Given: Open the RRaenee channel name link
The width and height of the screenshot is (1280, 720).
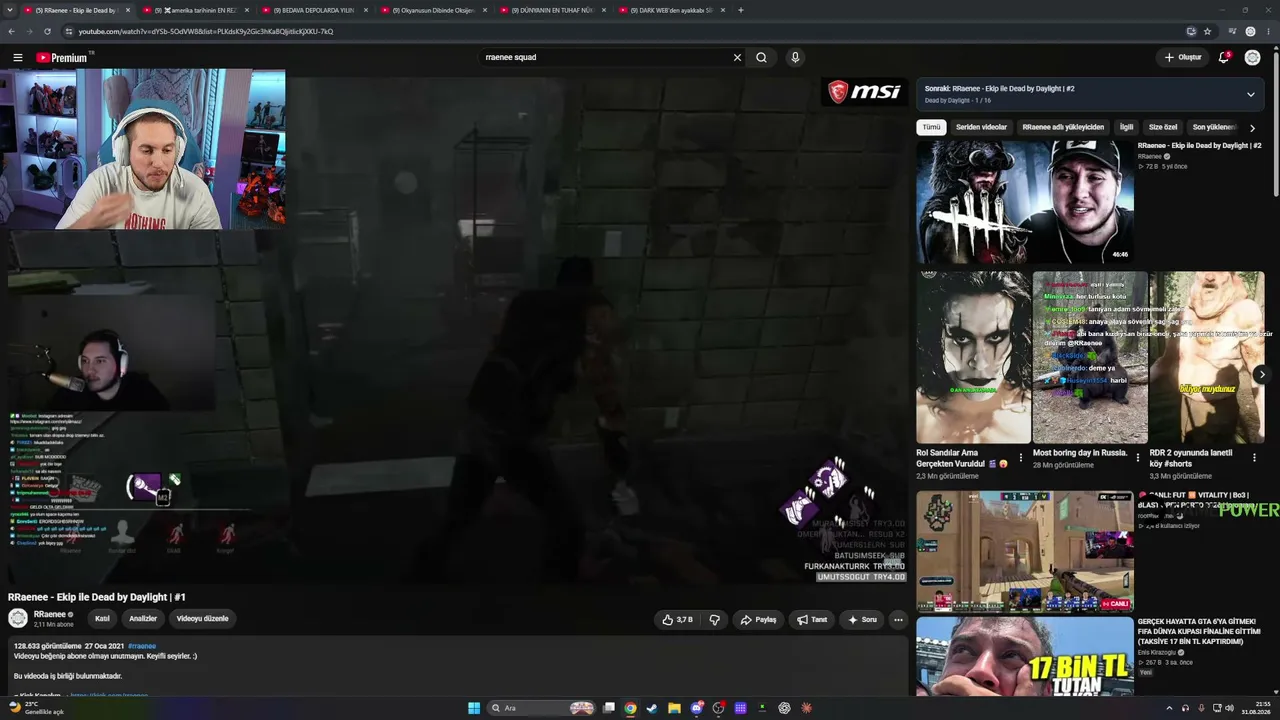Looking at the screenshot, I should pyautogui.click(x=50, y=614).
